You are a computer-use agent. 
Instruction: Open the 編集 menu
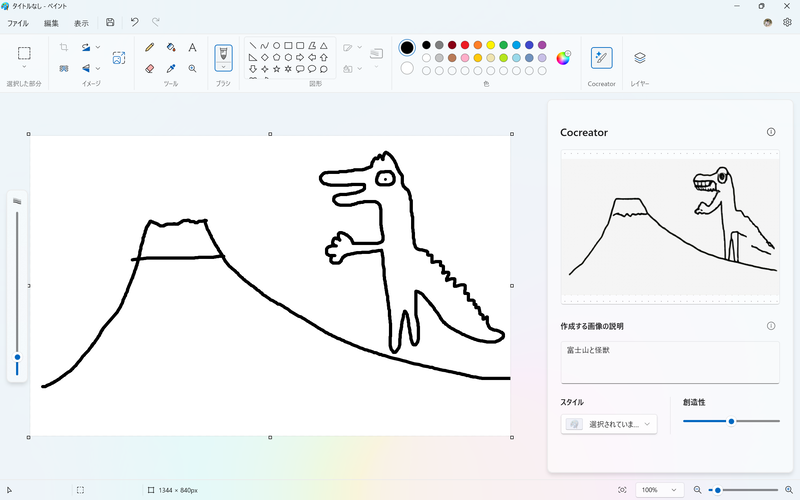pos(51,23)
